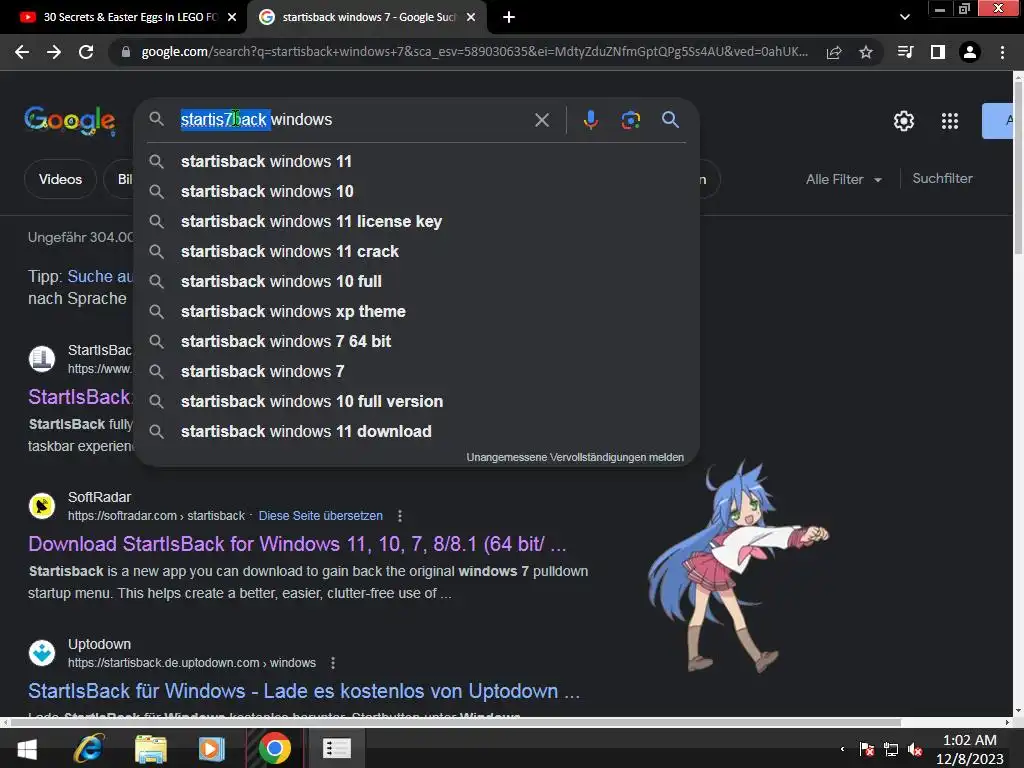This screenshot has width=1024, height=768.
Task: Share this page from the address bar
Action: [x=833, y=53]
